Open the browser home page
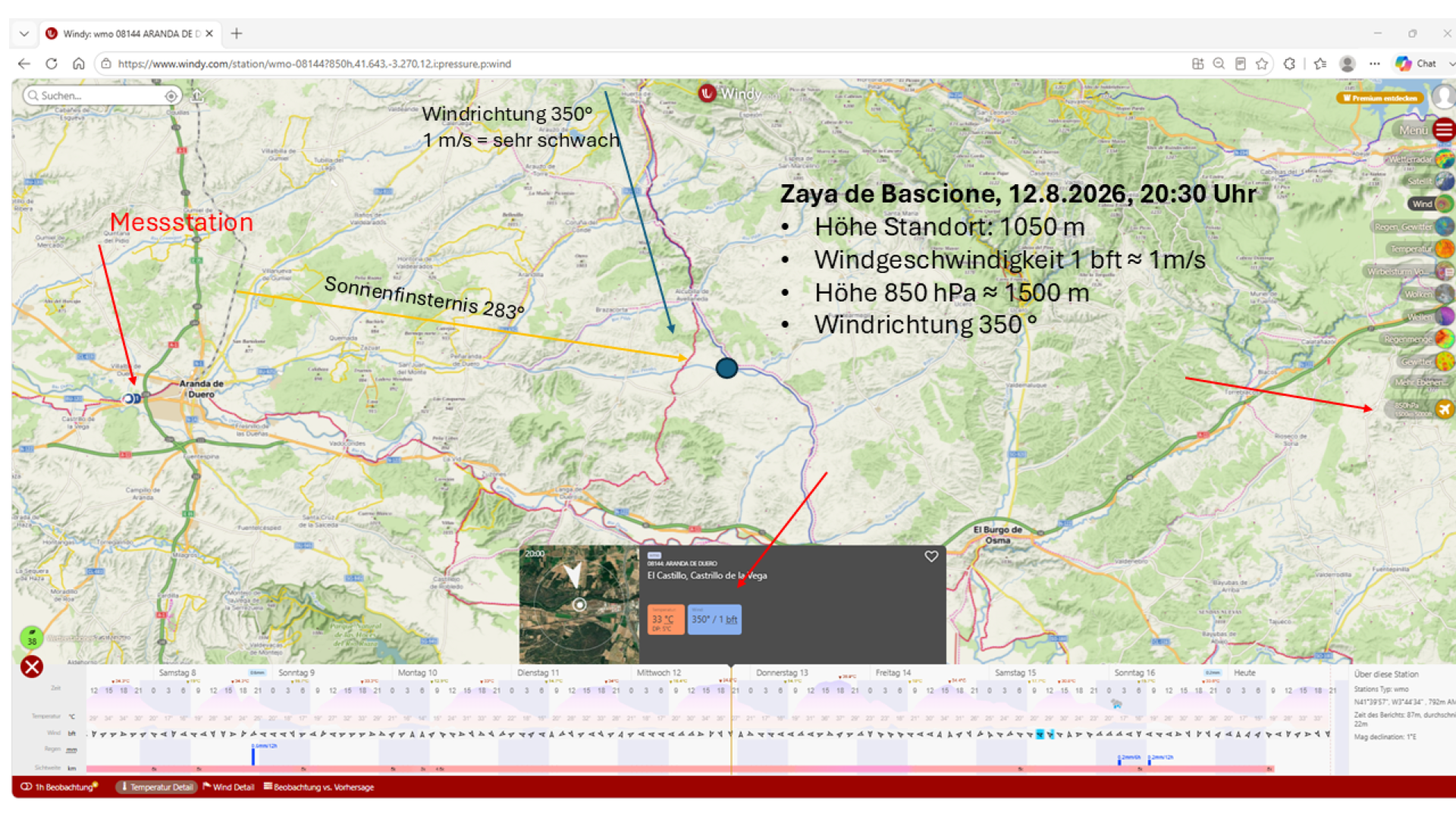 click(79, 64)
